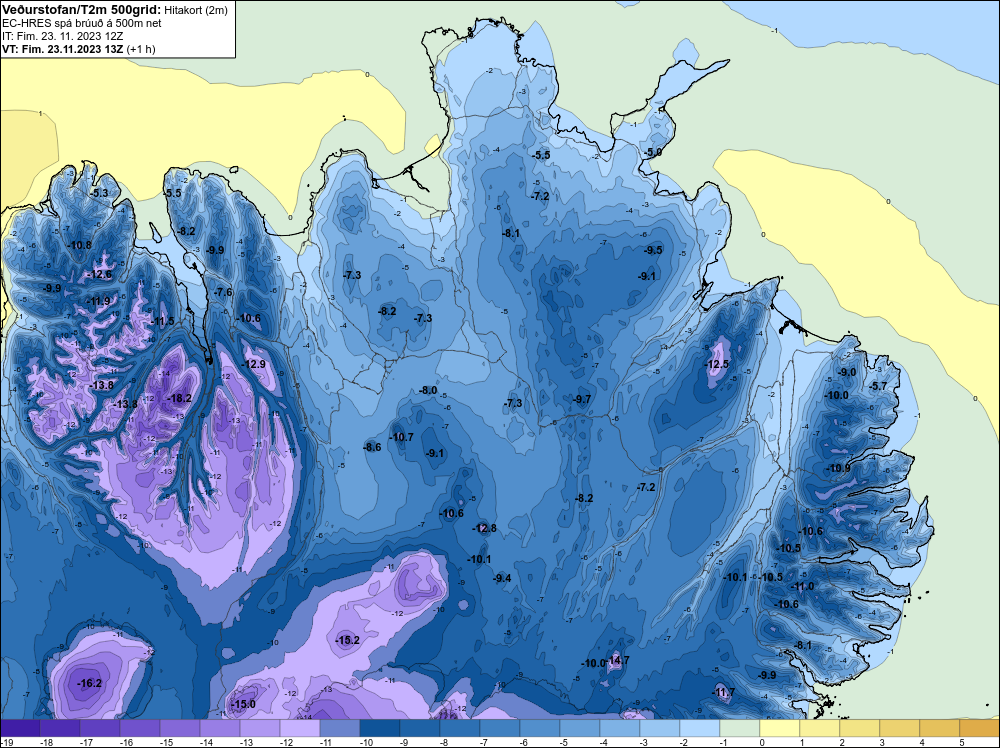Select the 'EC-HRES spá brúuð á 500m net' line
Viewport: 1000px width, 748px height.
click(x=81, y=23)
